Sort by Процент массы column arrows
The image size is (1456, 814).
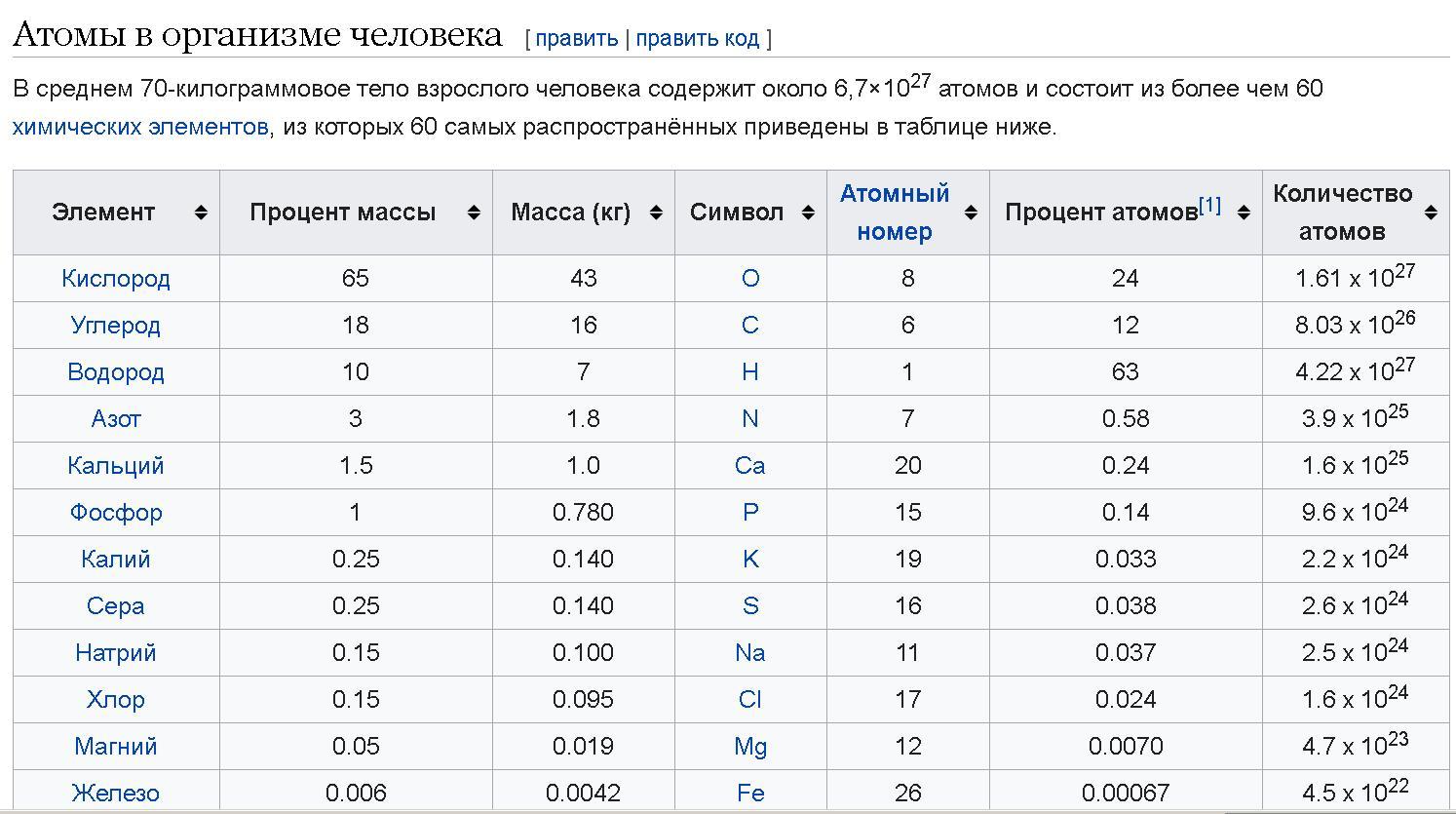tap(474, 213)
